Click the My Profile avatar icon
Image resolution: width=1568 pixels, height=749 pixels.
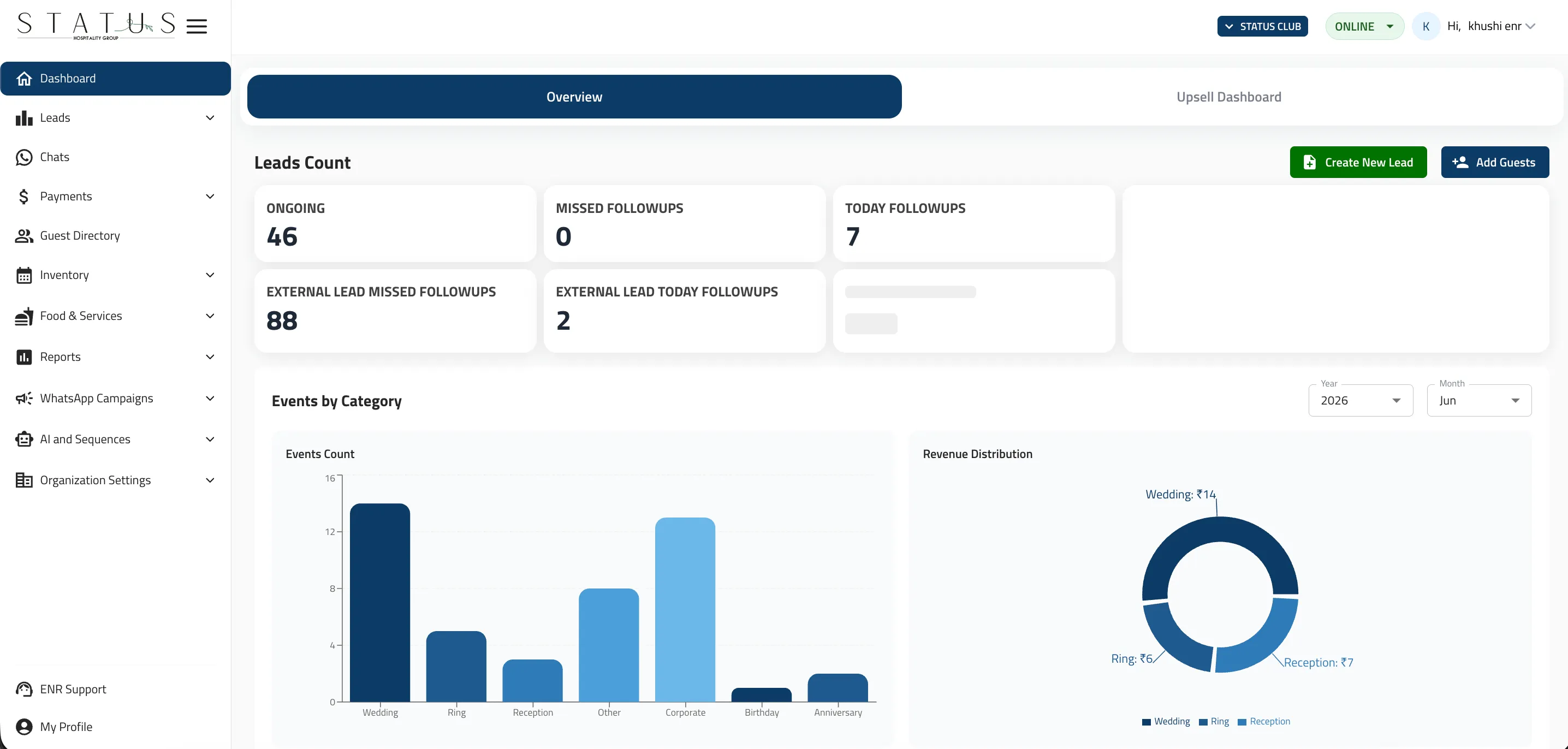tap(23, 727)
